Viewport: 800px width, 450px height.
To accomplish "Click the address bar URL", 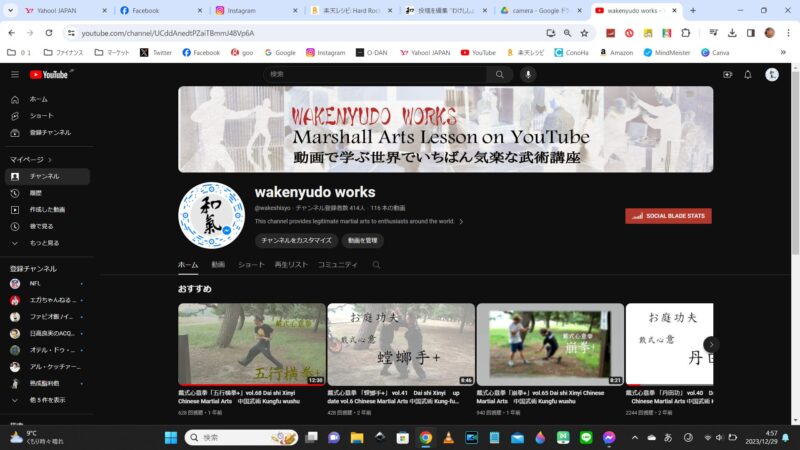I will 168,33.
